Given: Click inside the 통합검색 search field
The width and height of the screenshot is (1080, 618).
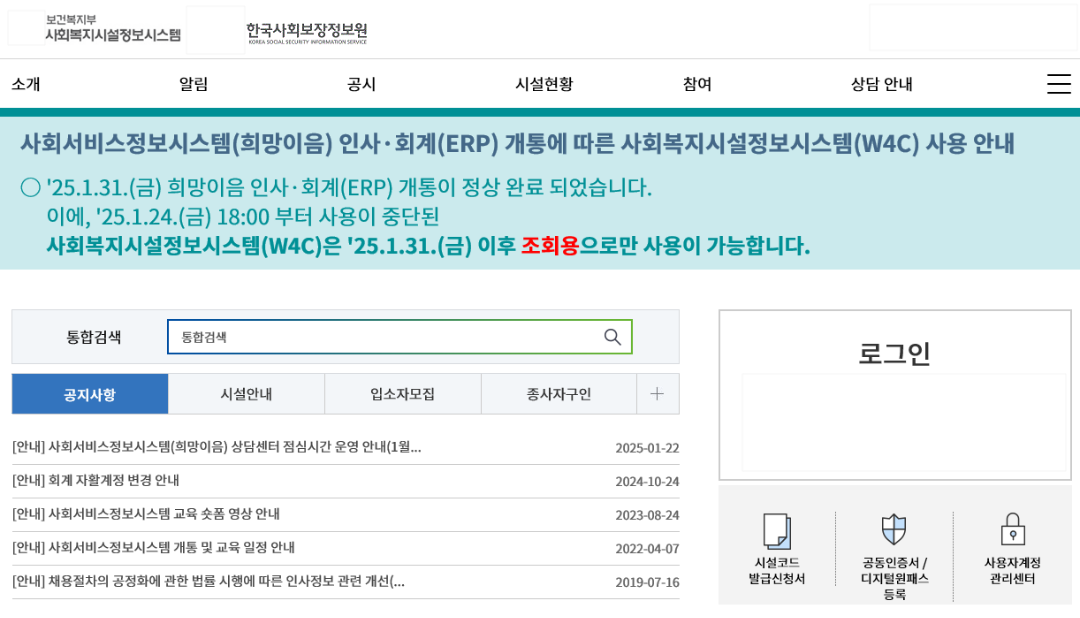Looking at the screenshot, I should [380, 337].
